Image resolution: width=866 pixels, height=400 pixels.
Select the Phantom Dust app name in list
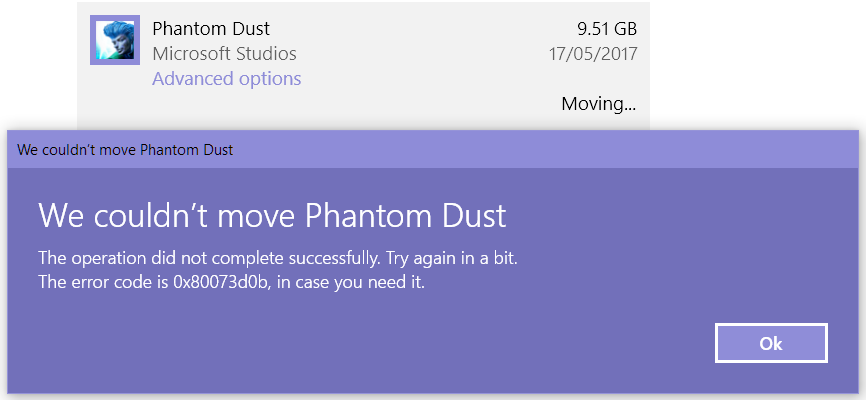[x=211, y=28]
